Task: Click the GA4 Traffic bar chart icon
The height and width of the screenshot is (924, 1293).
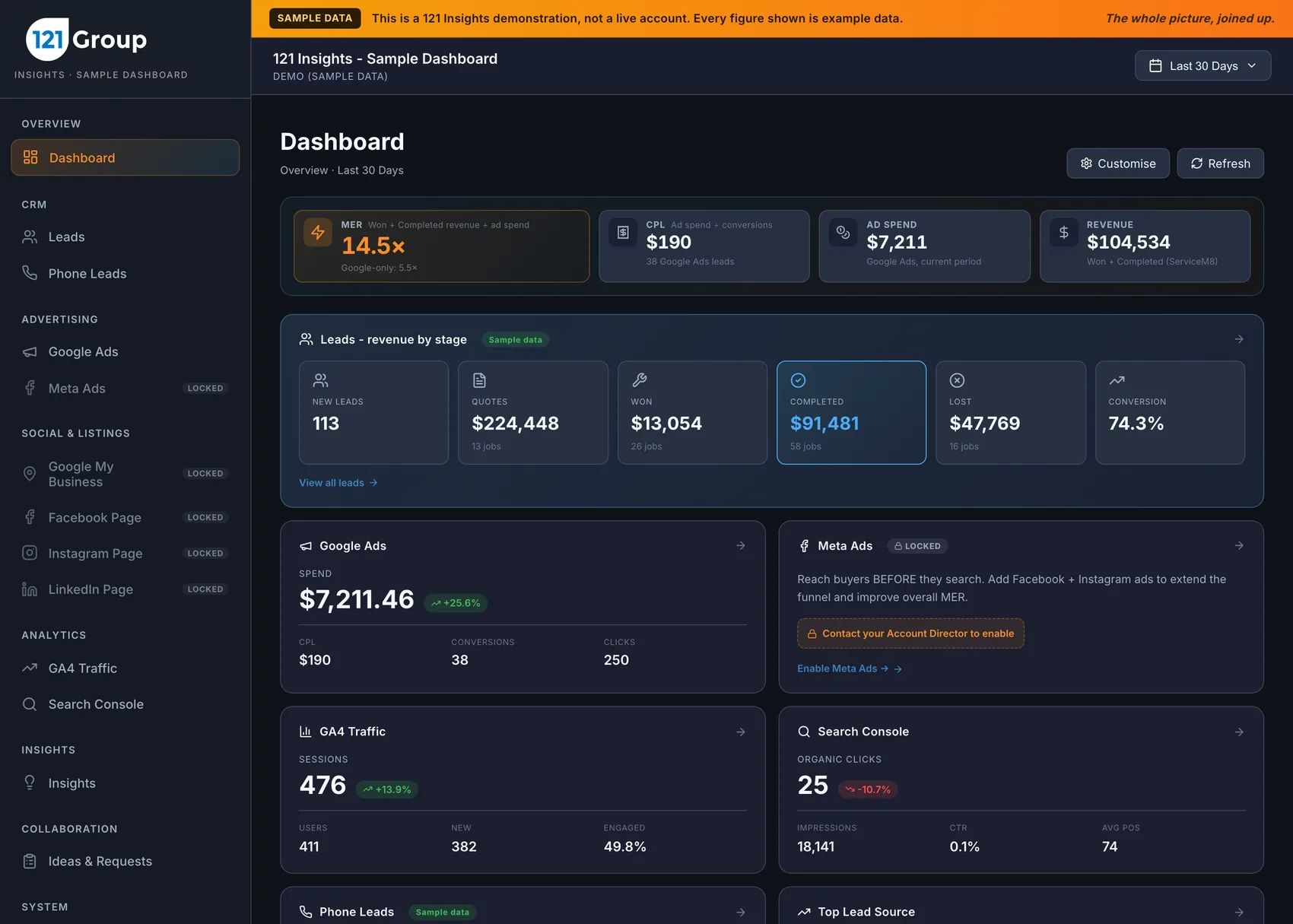Action: pos(306,732)
